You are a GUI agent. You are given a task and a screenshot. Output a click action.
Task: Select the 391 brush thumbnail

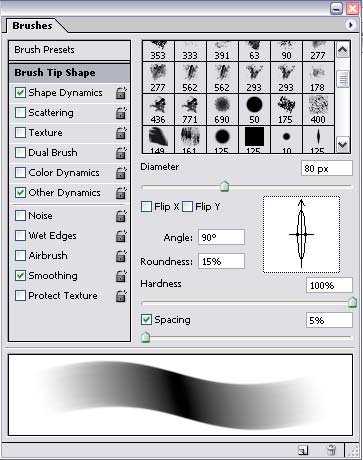[222, 51]
